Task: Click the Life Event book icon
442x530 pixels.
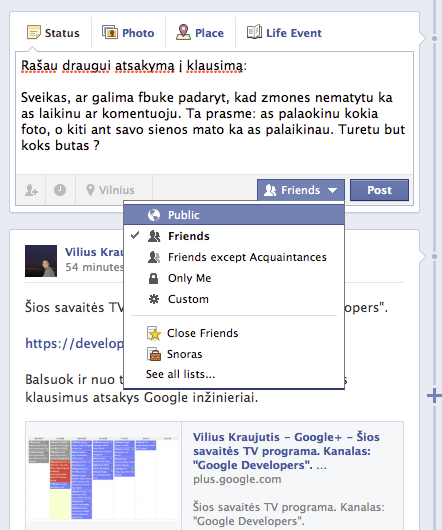Action: pyautogui.click(x=254, y=32)
